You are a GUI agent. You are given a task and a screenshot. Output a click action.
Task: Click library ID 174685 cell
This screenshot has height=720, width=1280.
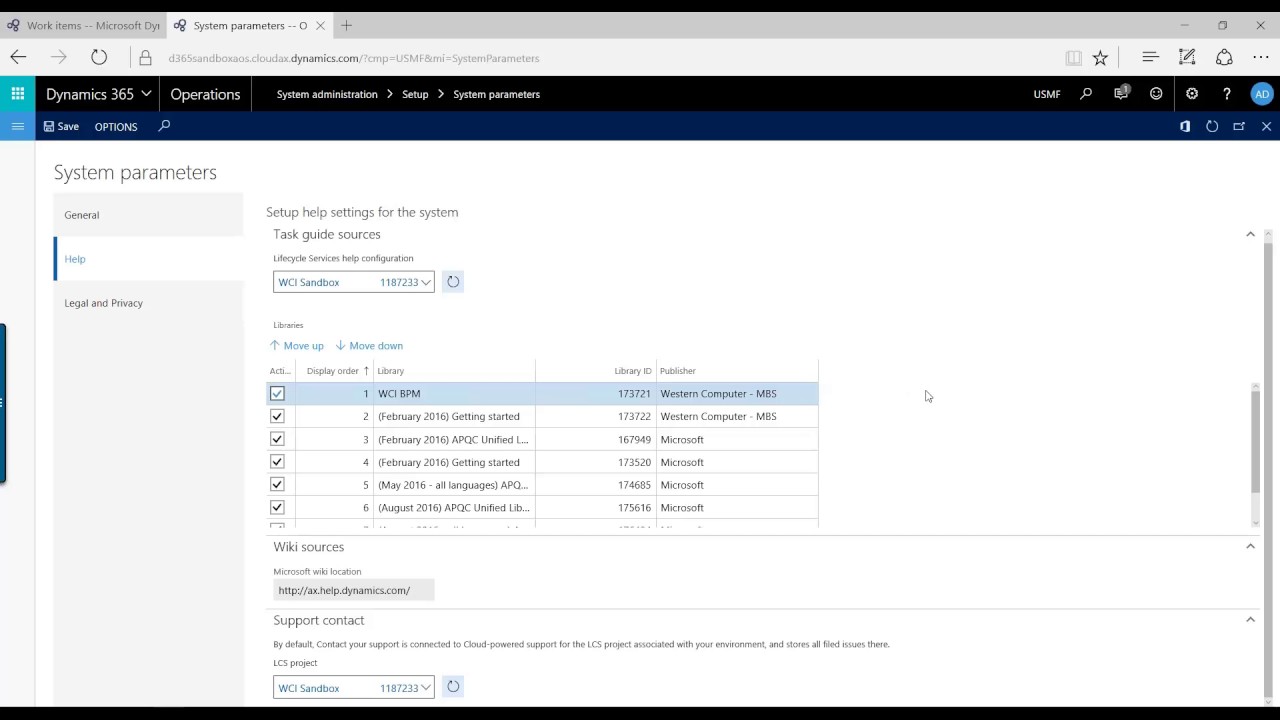(595, 485)
